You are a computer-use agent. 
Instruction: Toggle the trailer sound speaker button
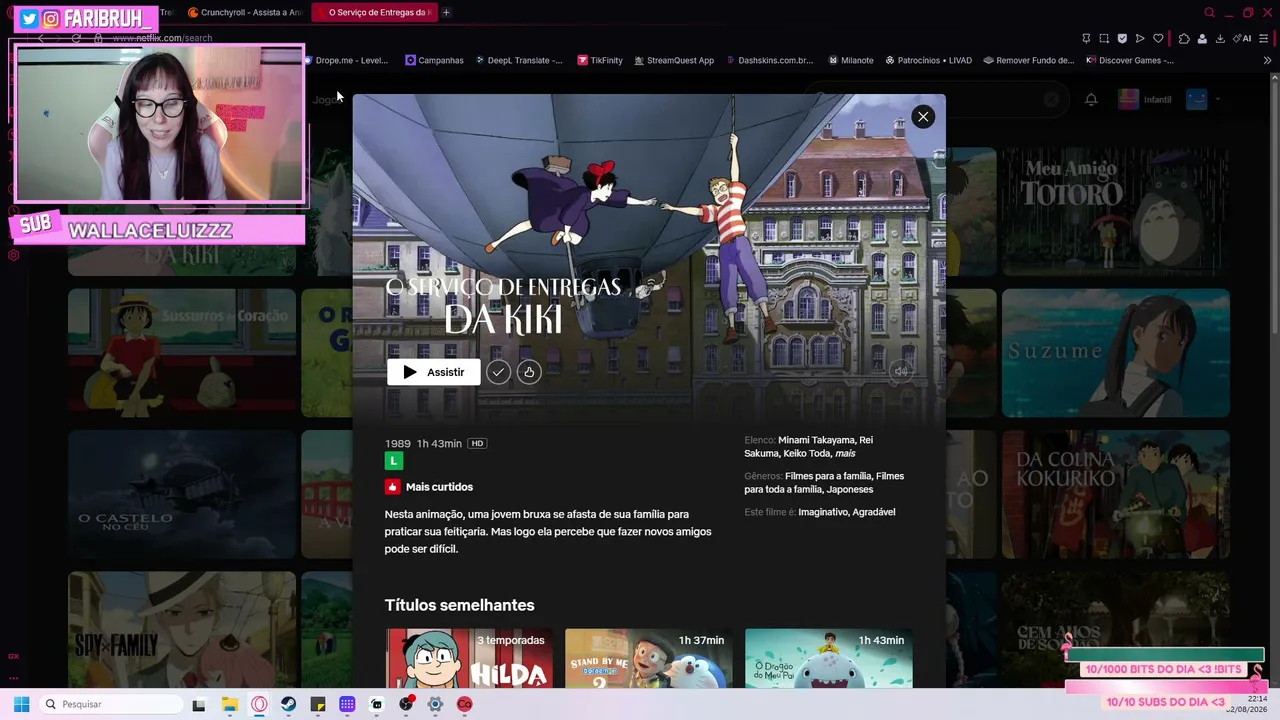(x=901, y=371)
